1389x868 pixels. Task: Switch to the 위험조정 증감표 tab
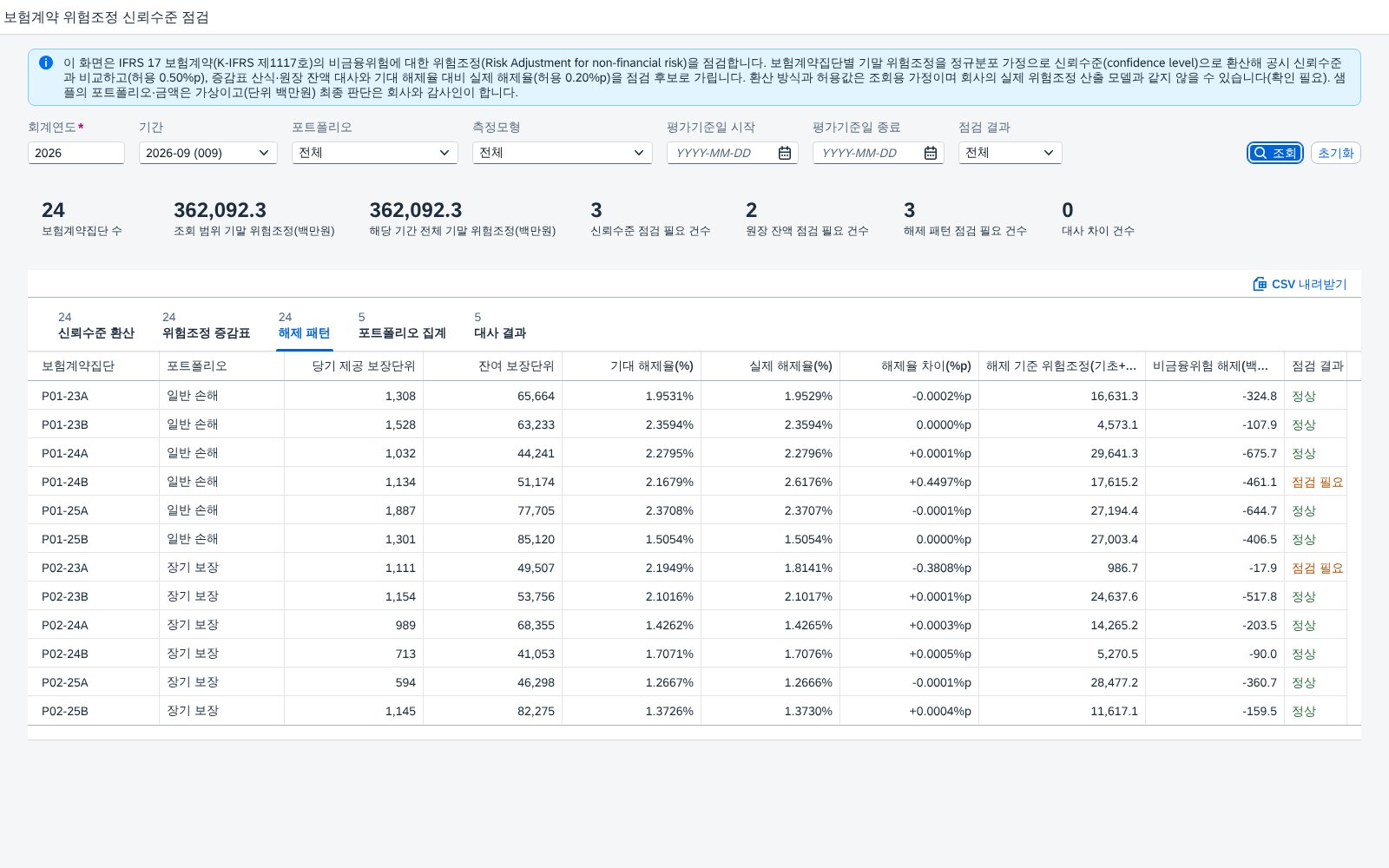206,325
